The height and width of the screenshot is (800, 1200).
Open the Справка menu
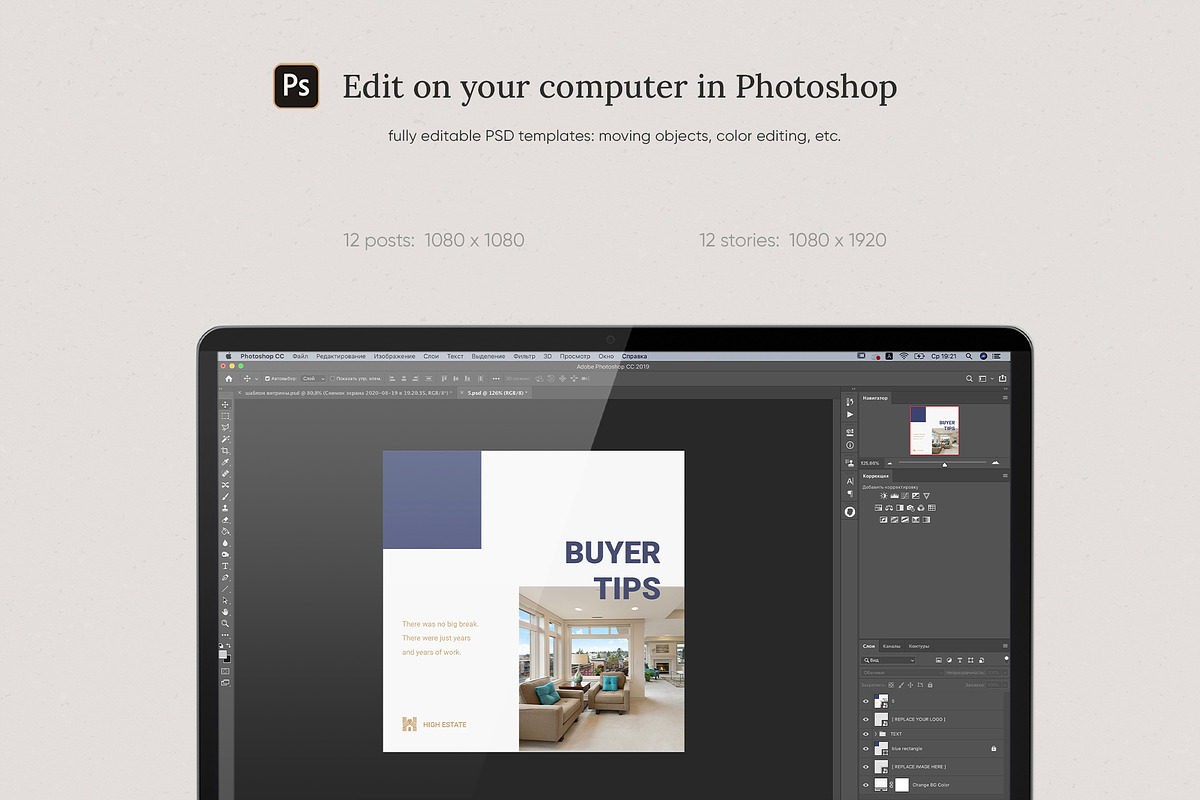point(634,356)
